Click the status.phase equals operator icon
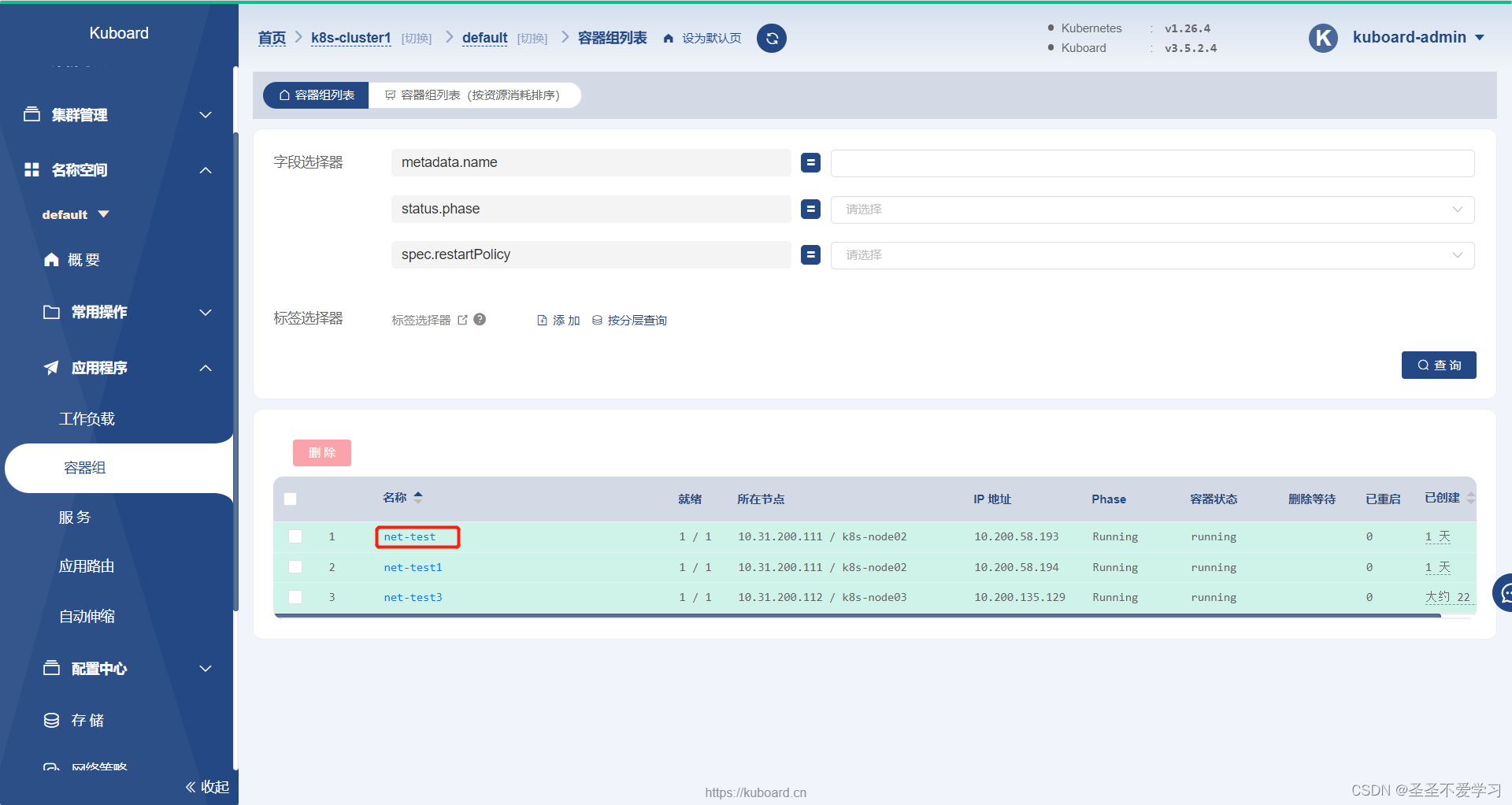Screen dimensions: 1512x805 (x=810, y=209)
